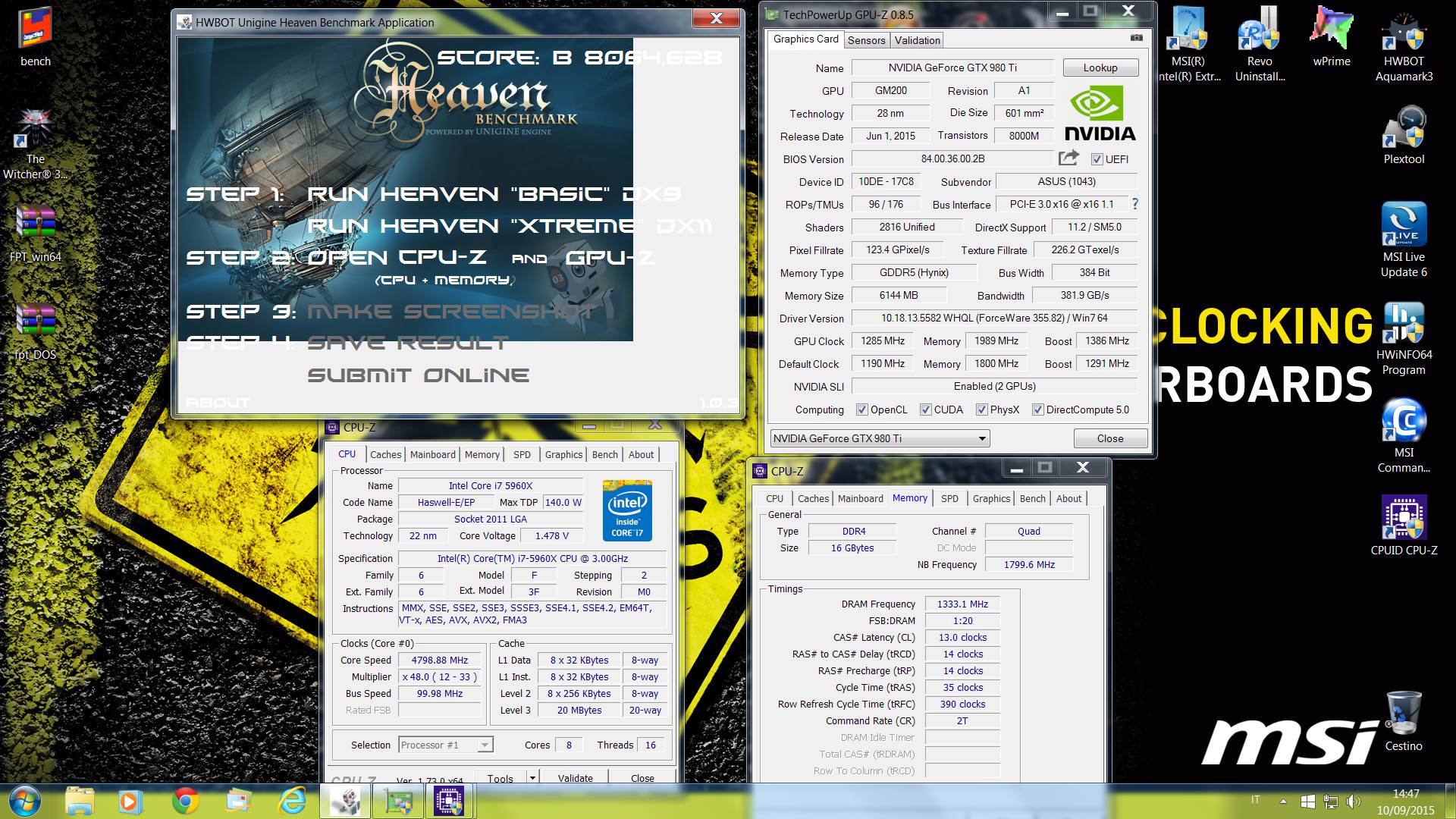Click the Lookup button in GPU-Z

[x=1100, y=67]
